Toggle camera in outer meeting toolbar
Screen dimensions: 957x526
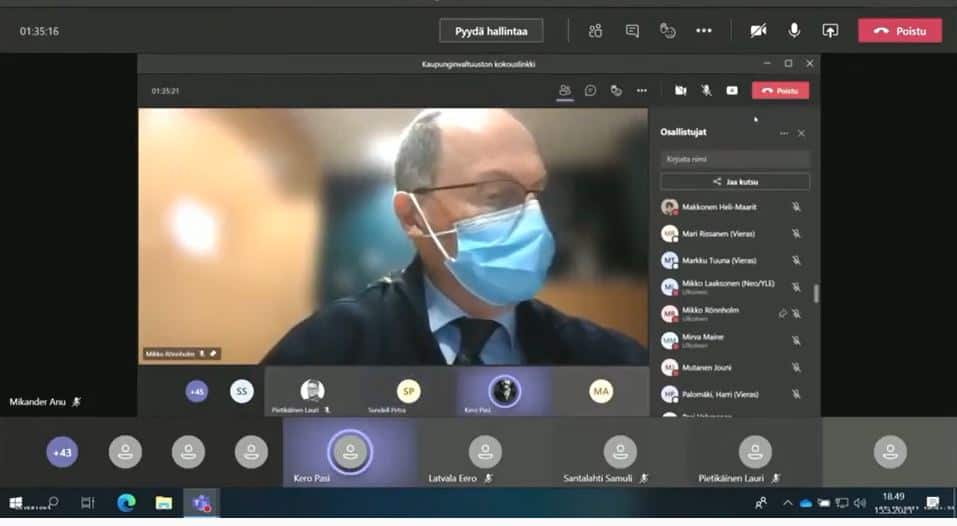(x=759, y=31)
